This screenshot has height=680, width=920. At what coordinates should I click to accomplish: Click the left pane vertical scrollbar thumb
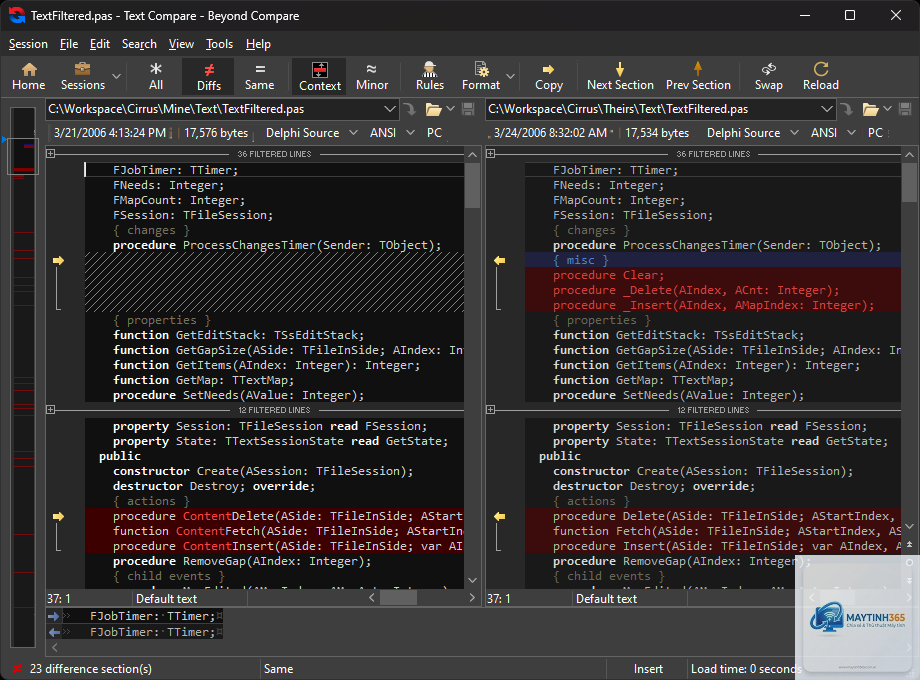pos(472,185)
